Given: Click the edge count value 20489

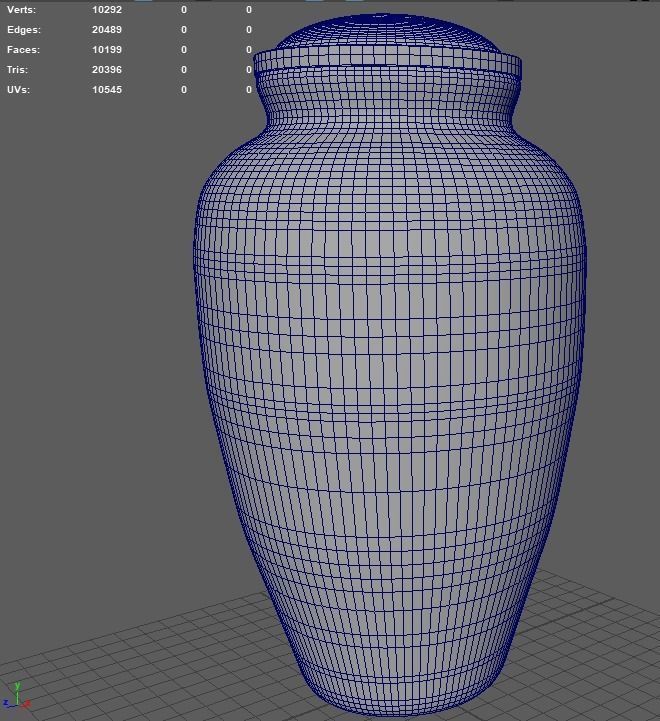Looking at the screenshot, I should tap(107, 30).
